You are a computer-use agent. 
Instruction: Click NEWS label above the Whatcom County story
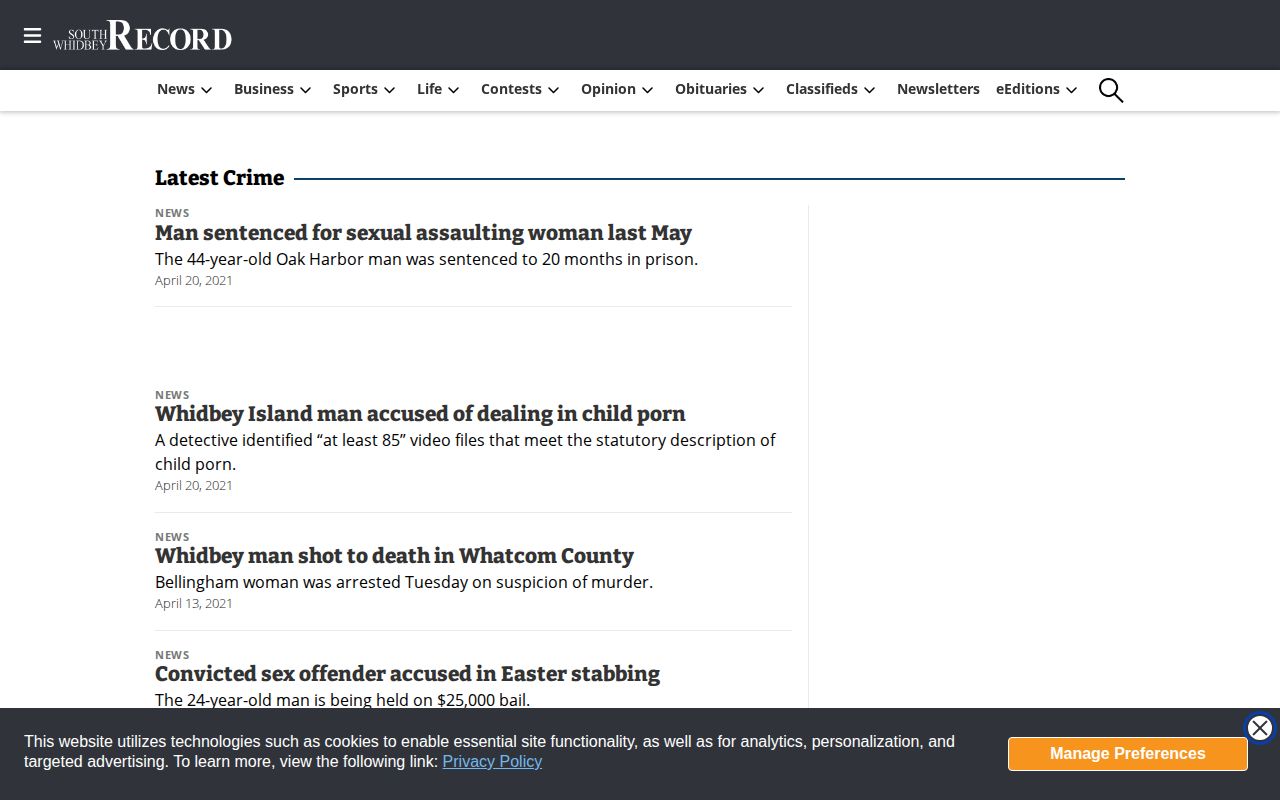click(172, 537)
